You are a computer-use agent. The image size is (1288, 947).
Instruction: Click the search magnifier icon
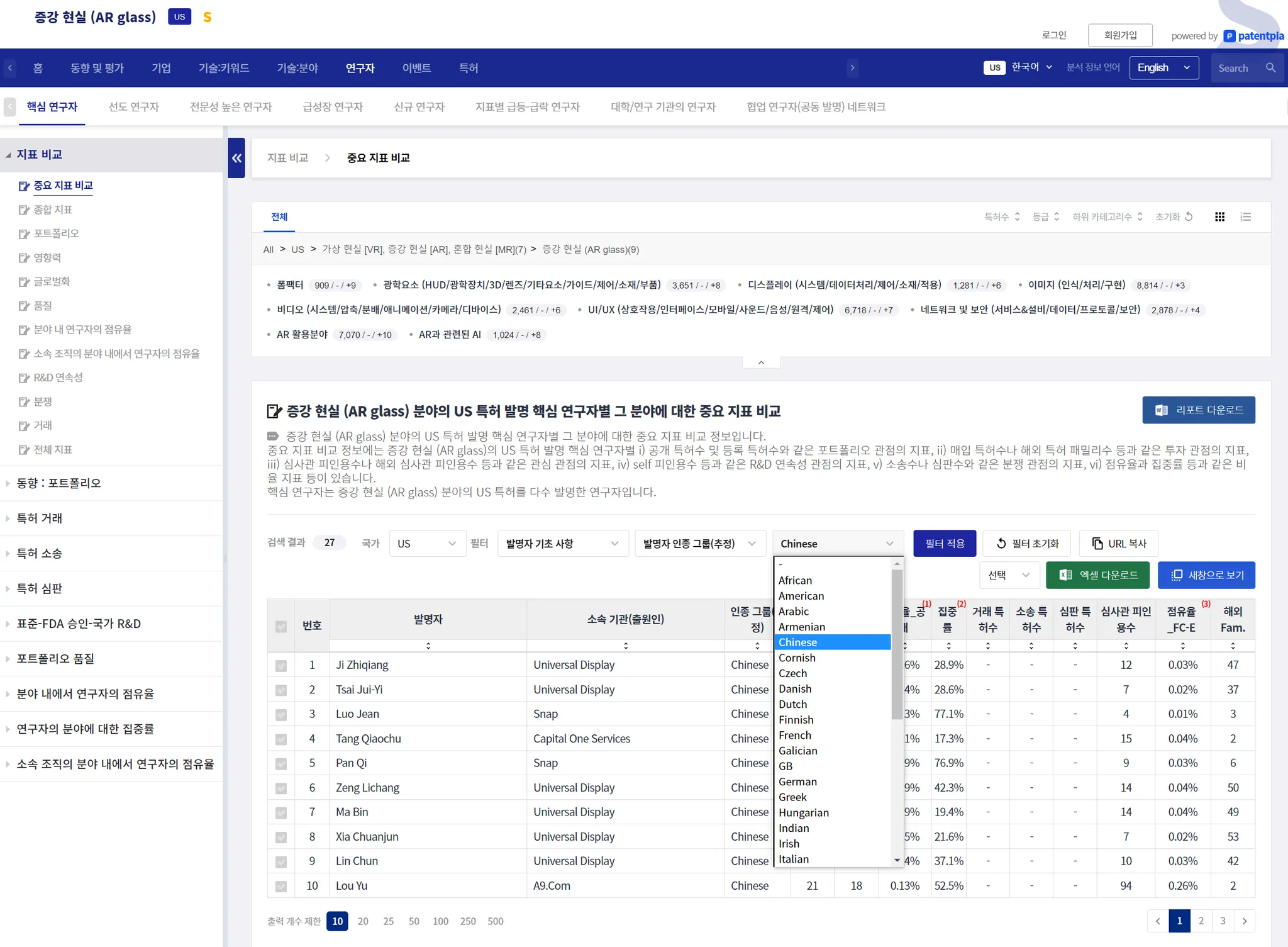[1270, 68]
